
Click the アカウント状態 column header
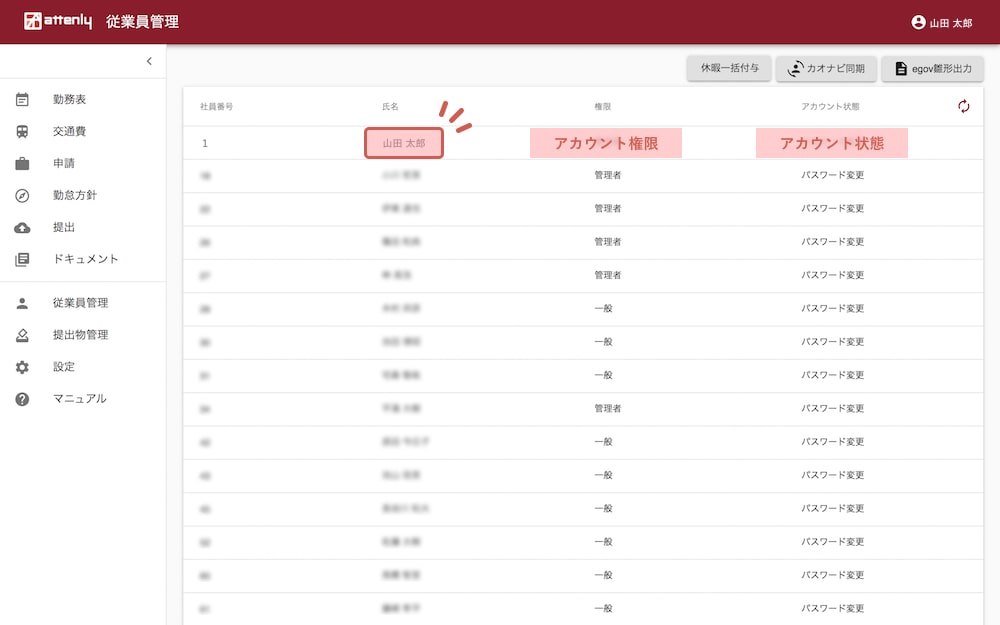[829, 106]
